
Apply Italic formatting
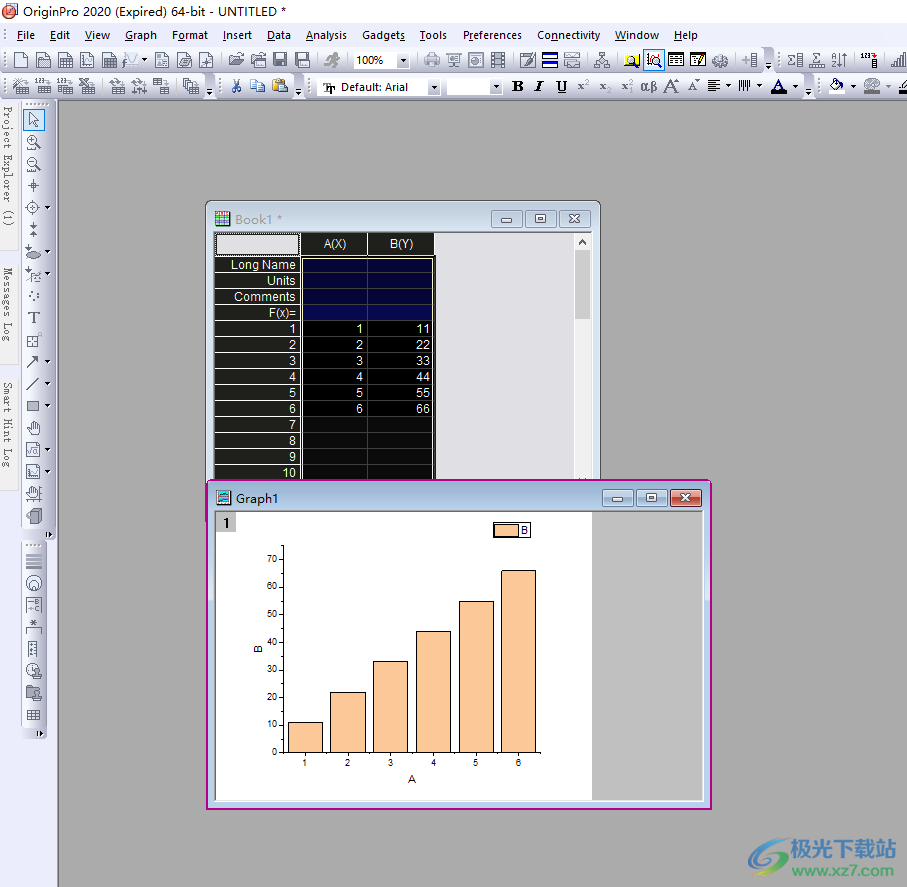pos(539,87)
